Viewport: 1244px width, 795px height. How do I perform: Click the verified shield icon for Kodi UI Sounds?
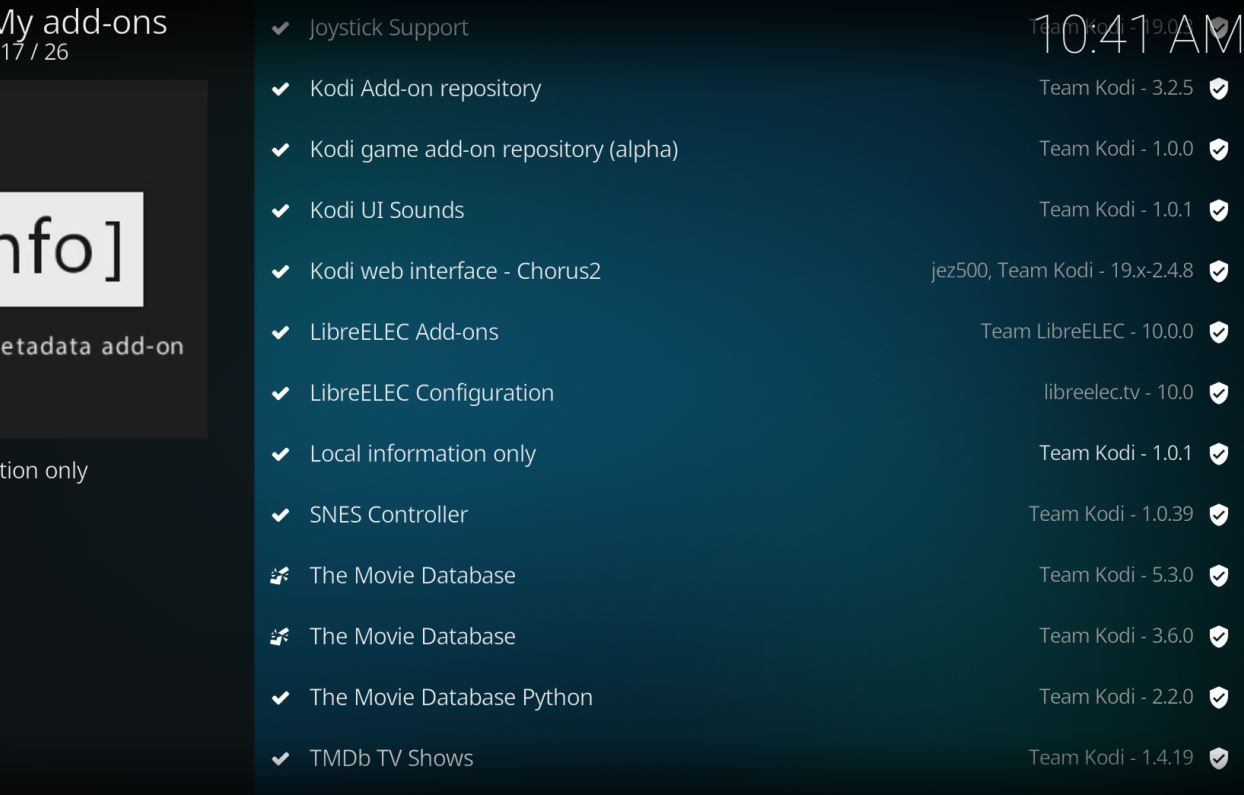click(x=1218, y=211)
